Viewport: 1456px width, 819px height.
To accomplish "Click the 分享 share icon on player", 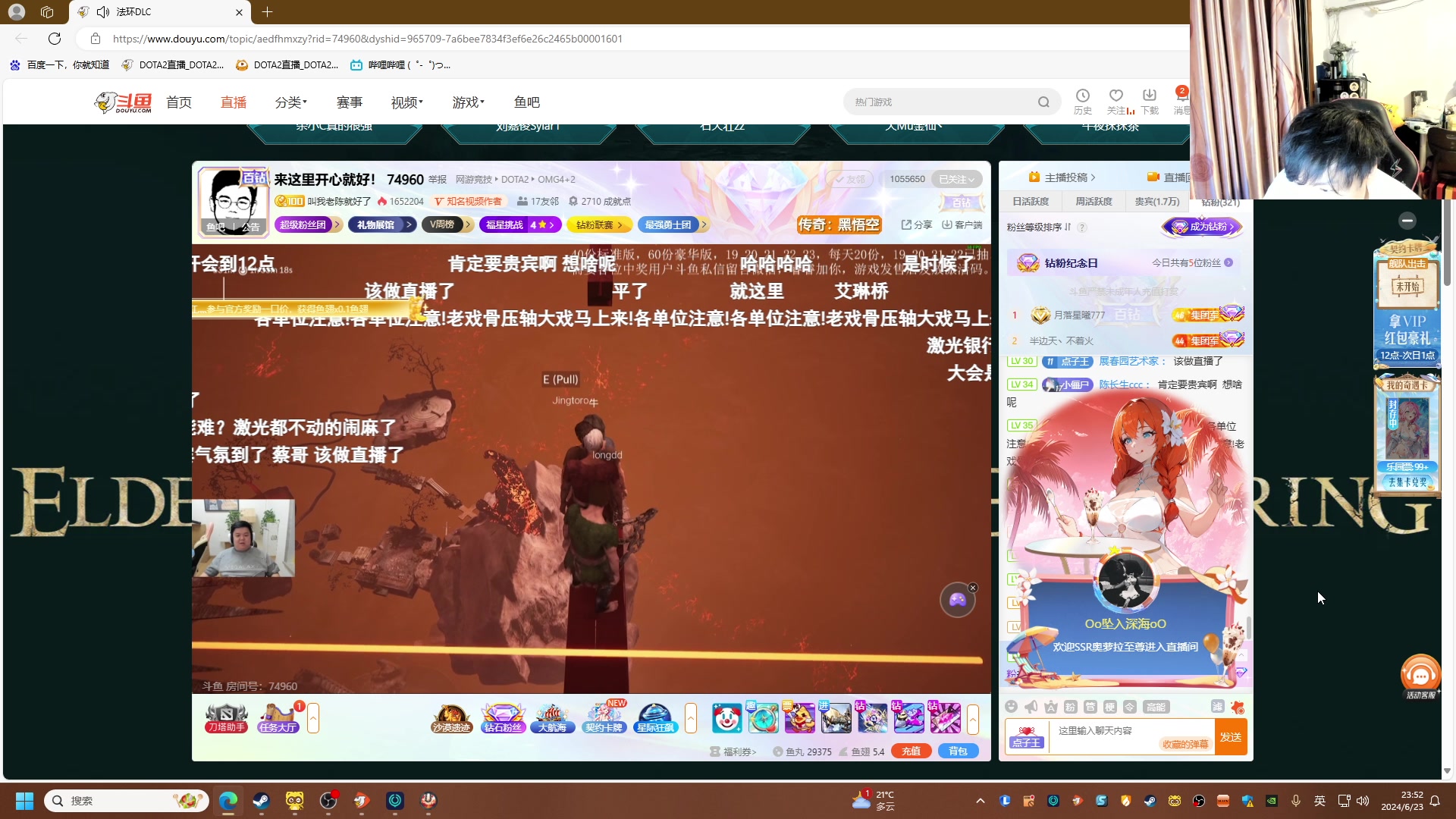I will tap(916, 224).
